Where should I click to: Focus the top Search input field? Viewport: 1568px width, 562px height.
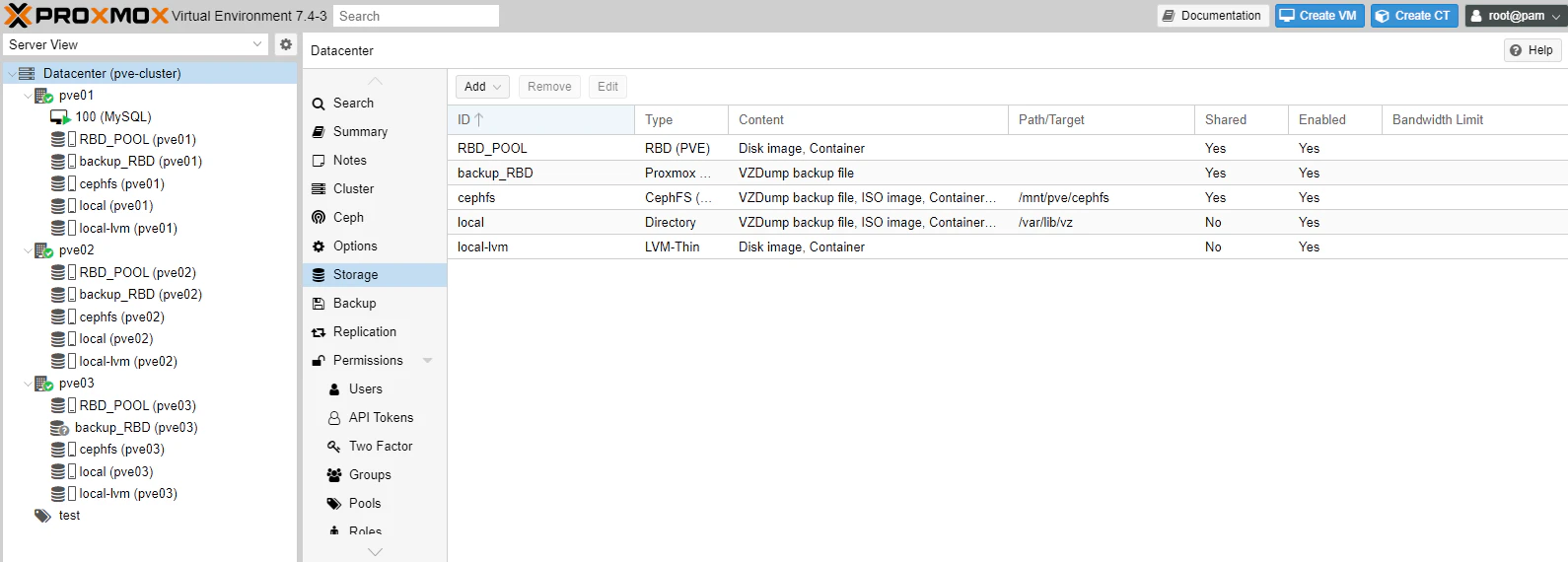(415, 16)
